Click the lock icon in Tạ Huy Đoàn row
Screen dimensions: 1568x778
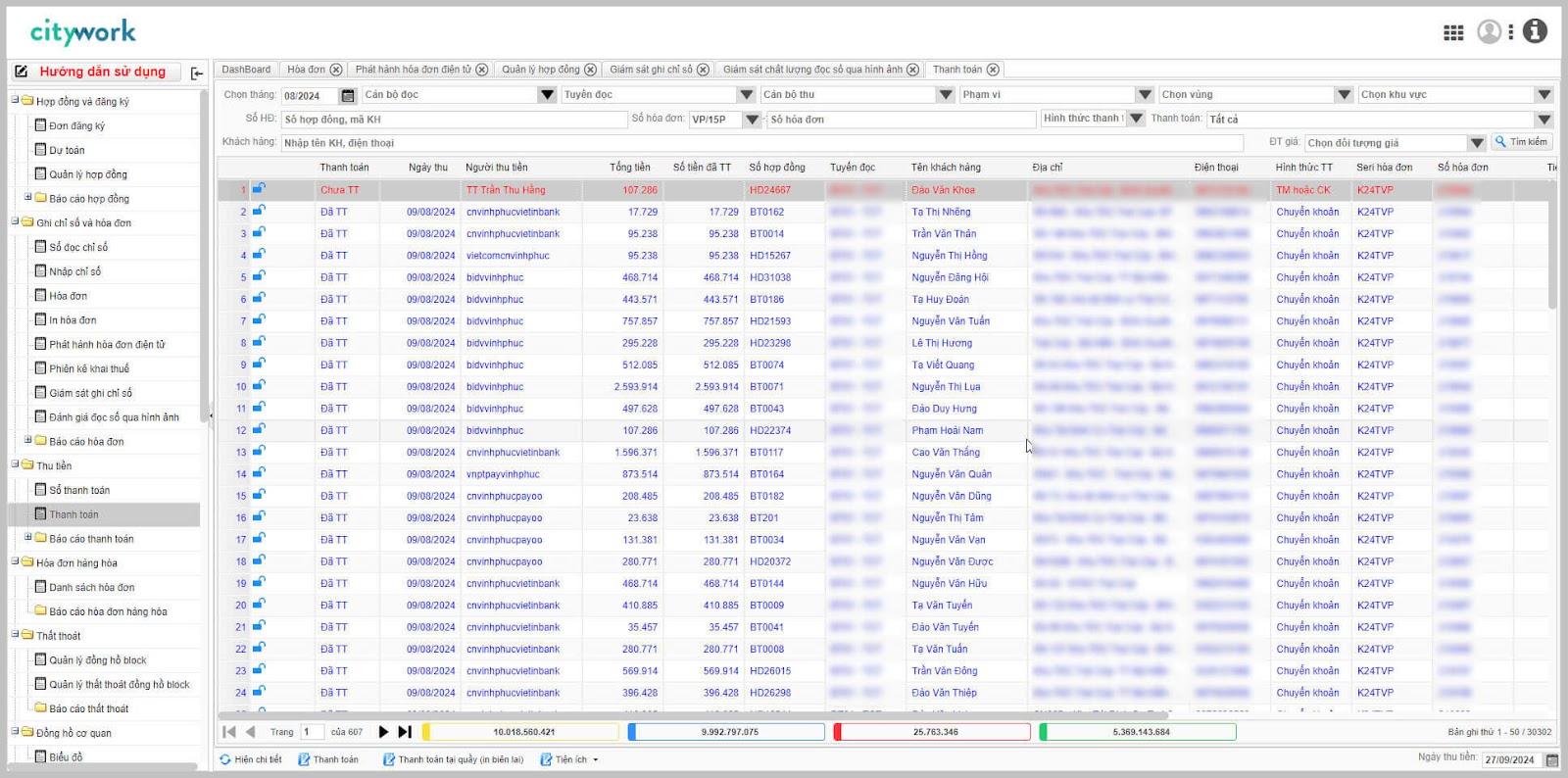[x=259, y=298]
